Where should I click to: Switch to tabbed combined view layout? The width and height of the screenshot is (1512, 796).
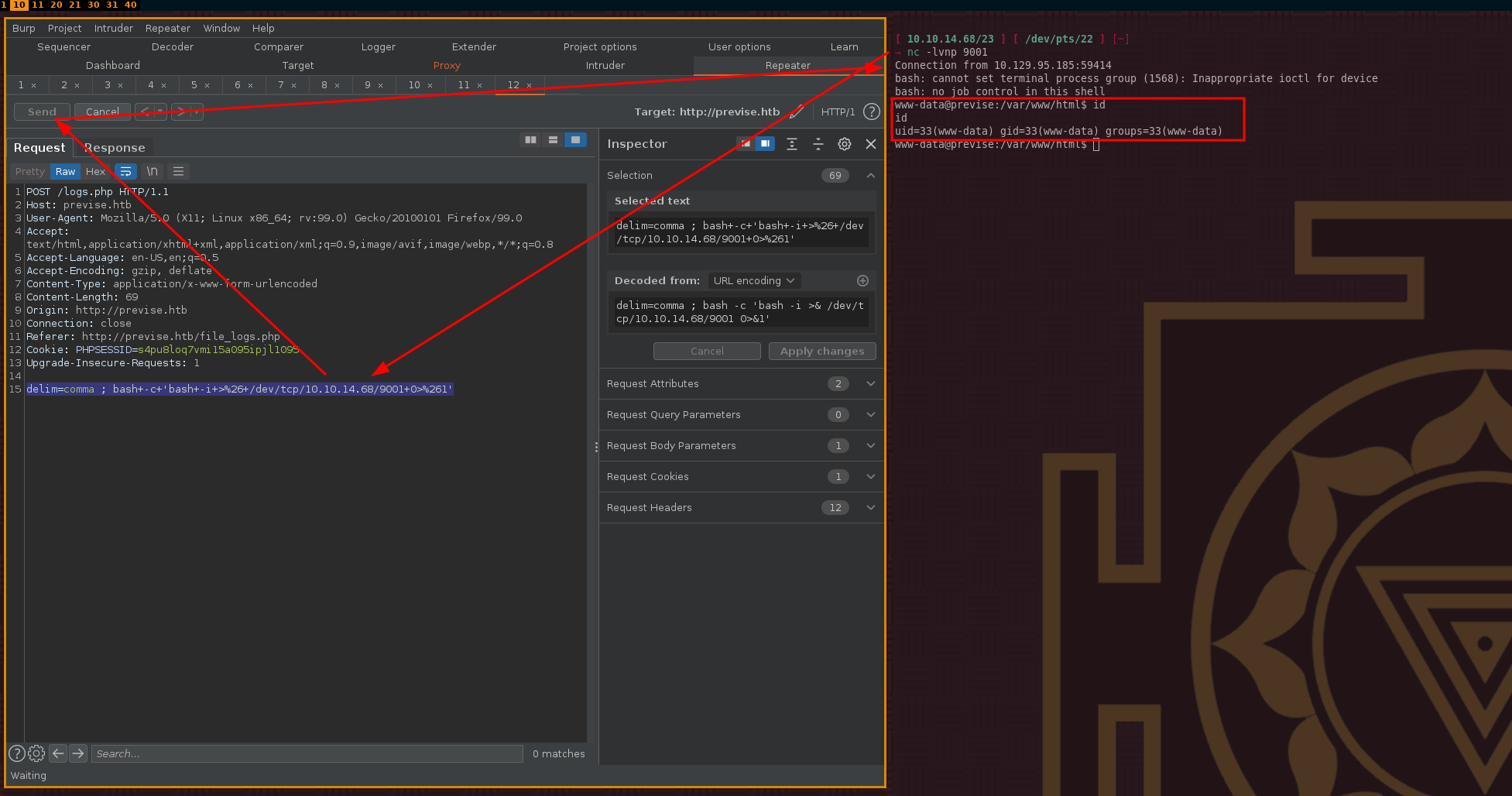coord(575,139)
